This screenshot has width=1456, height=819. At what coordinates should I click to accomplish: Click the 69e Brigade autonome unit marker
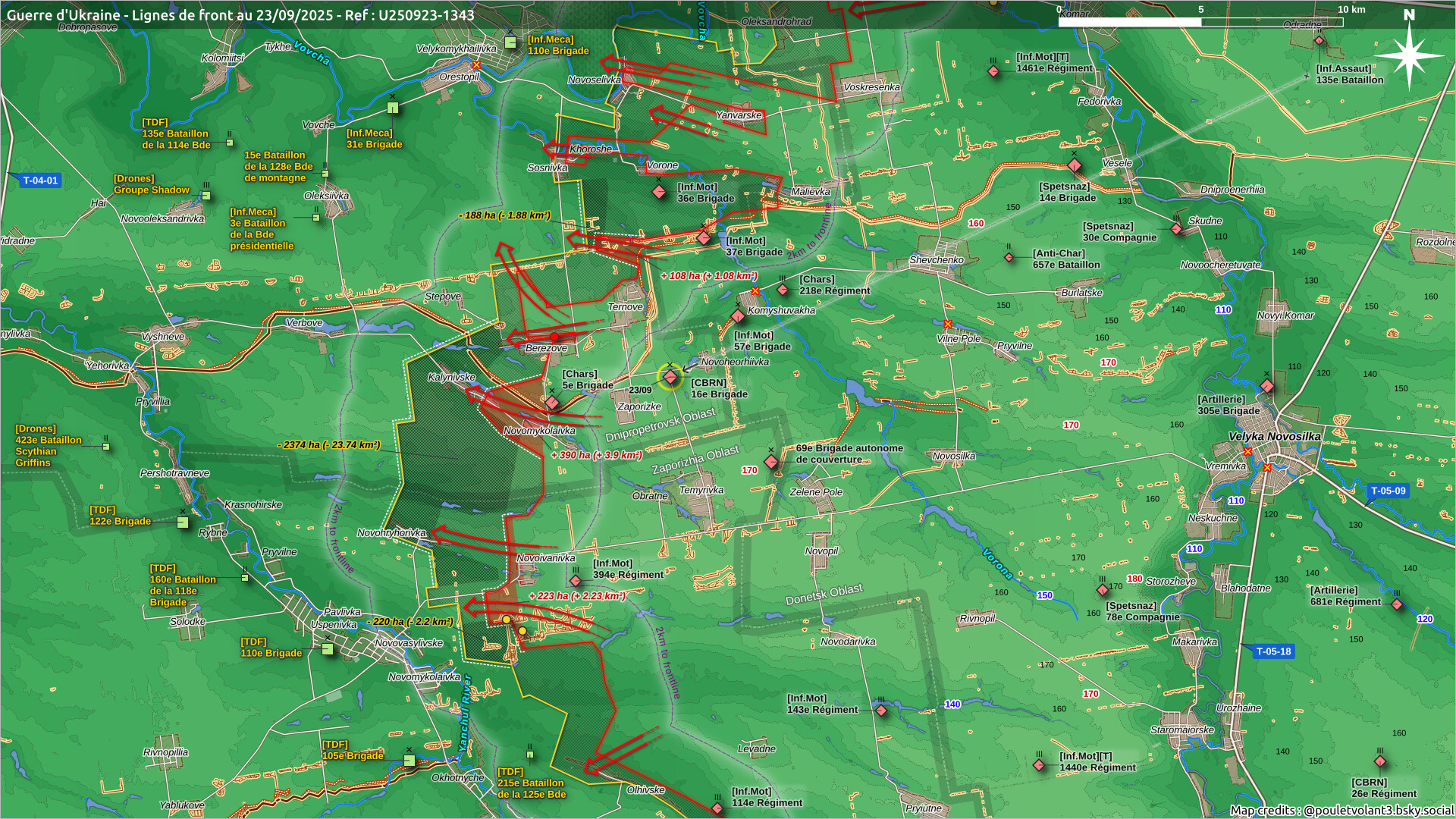tap(771, 461)
